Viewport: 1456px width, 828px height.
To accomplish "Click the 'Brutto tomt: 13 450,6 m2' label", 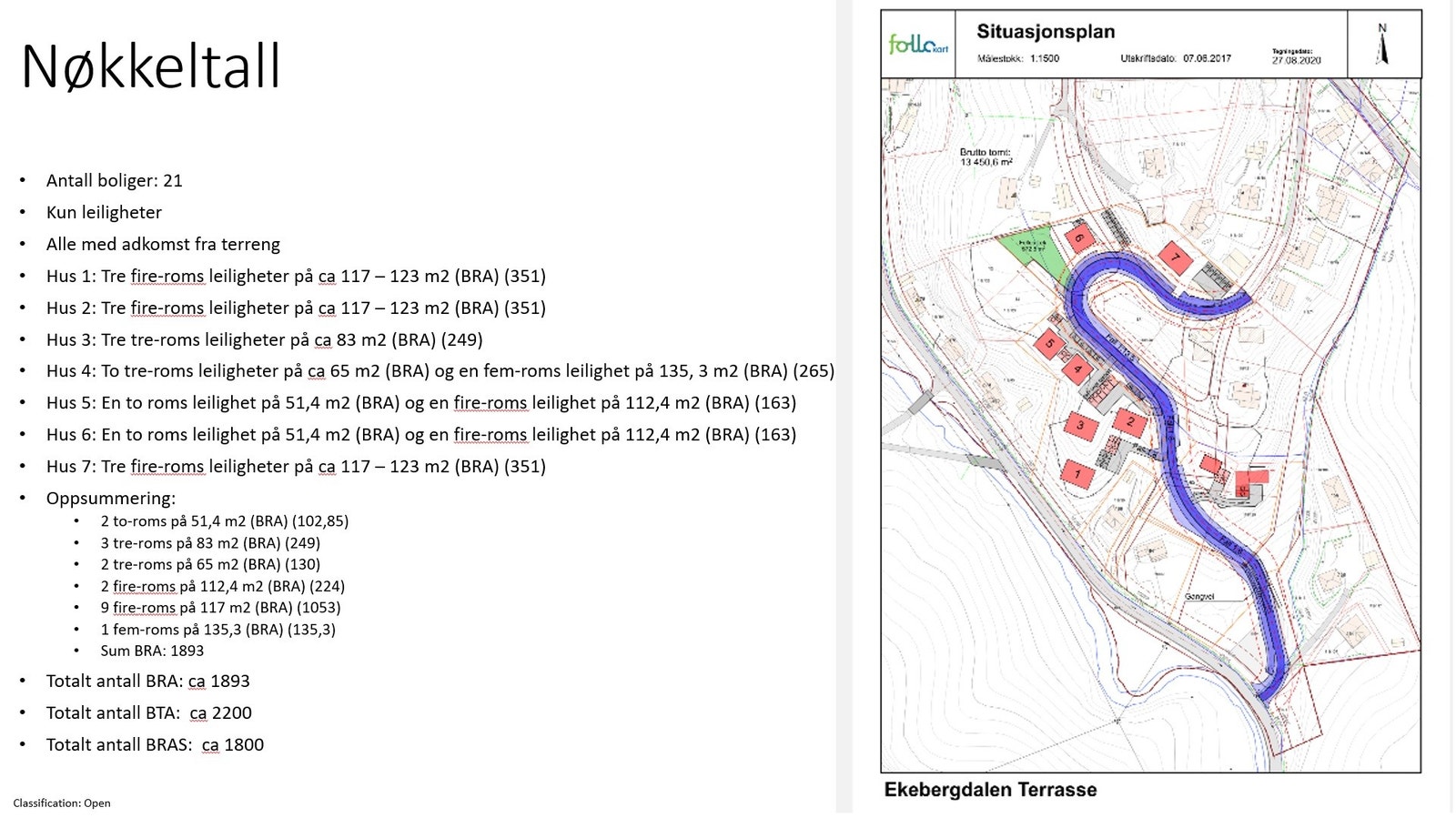I will 987,156.
